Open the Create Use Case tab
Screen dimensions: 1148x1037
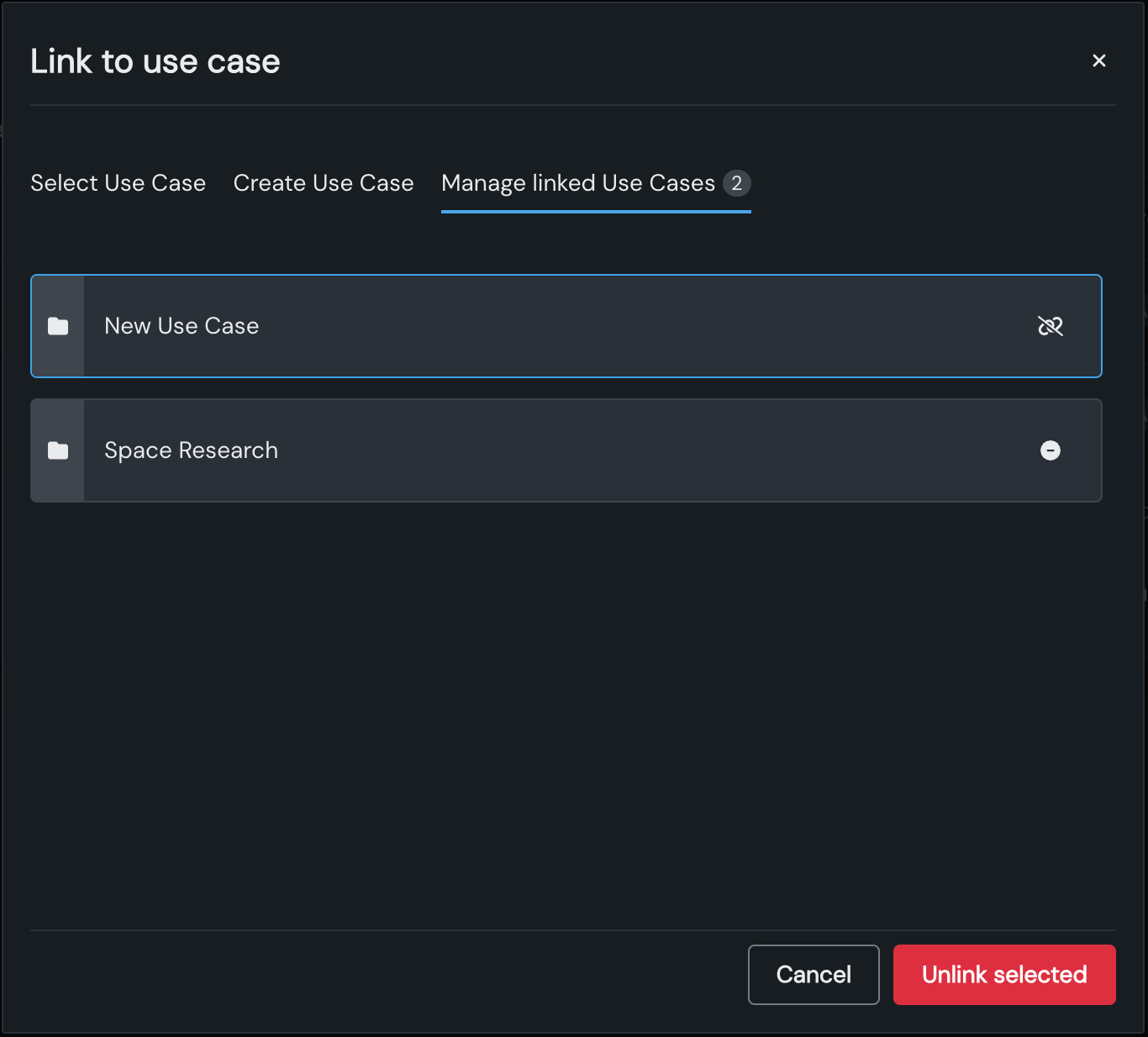[324, 183]
